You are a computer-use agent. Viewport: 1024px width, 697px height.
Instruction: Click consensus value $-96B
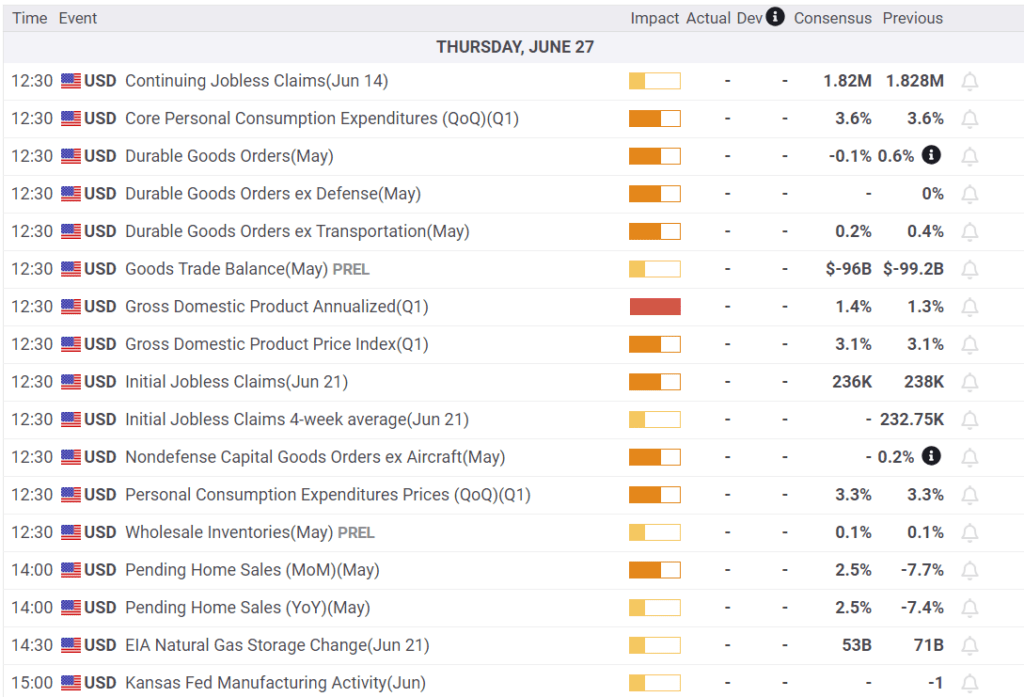[x=848, y=269]
